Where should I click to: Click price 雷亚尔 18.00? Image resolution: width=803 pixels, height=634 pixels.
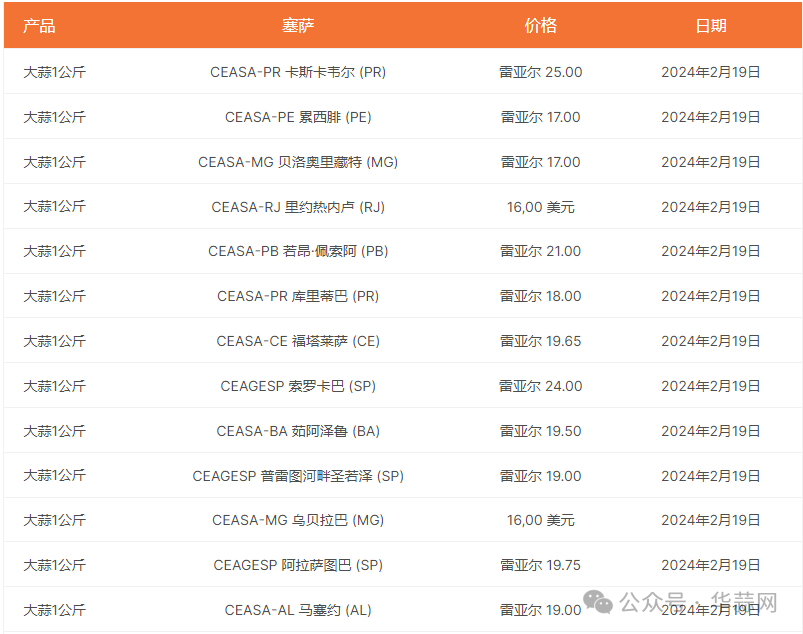pos(540,296)
